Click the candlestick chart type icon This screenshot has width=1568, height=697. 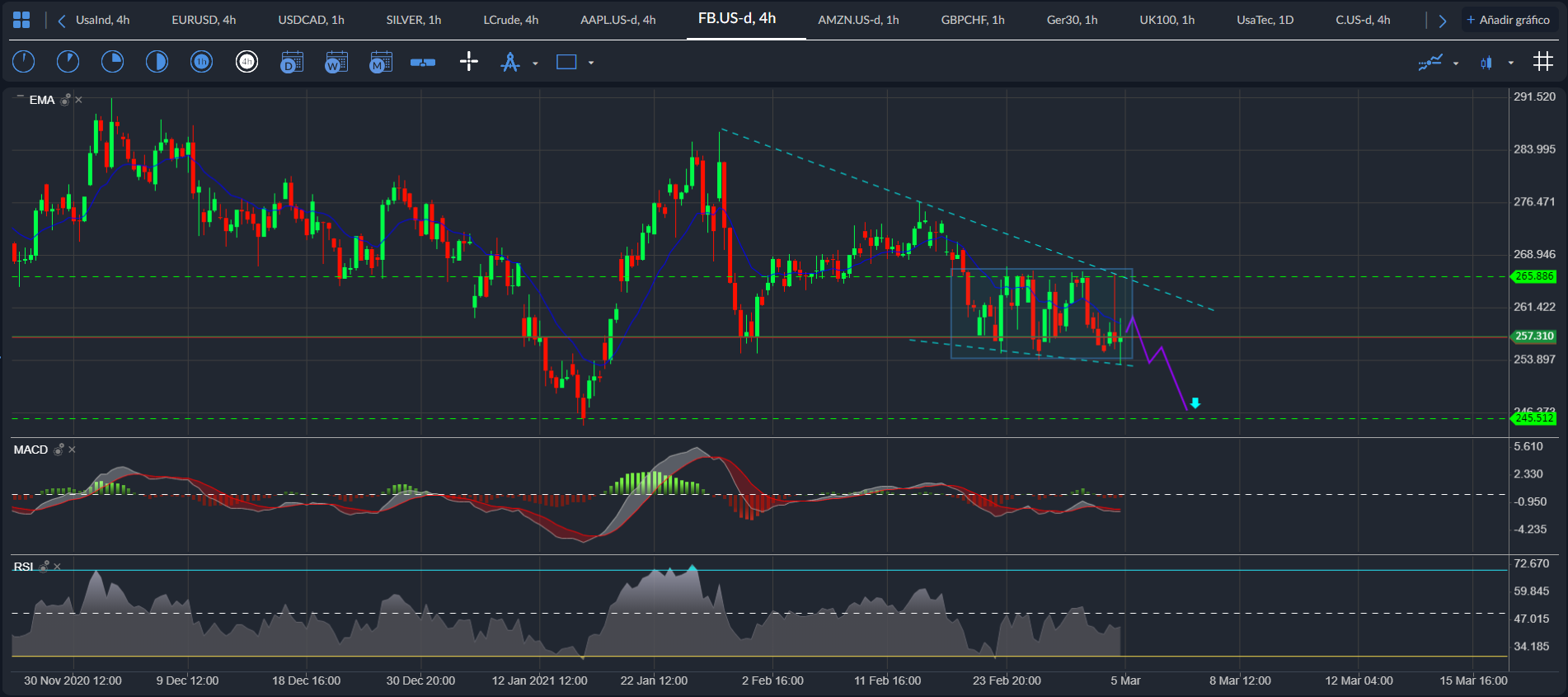(1486, 63)
